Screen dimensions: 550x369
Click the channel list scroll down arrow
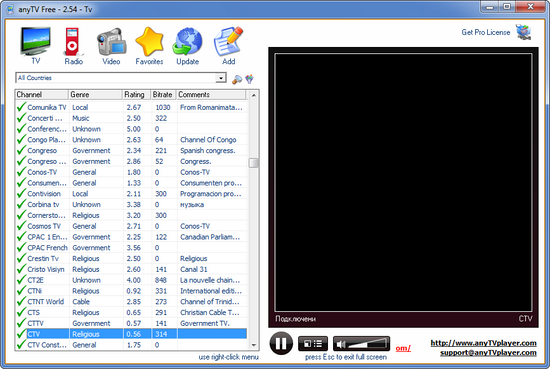(x=254, y=345)
